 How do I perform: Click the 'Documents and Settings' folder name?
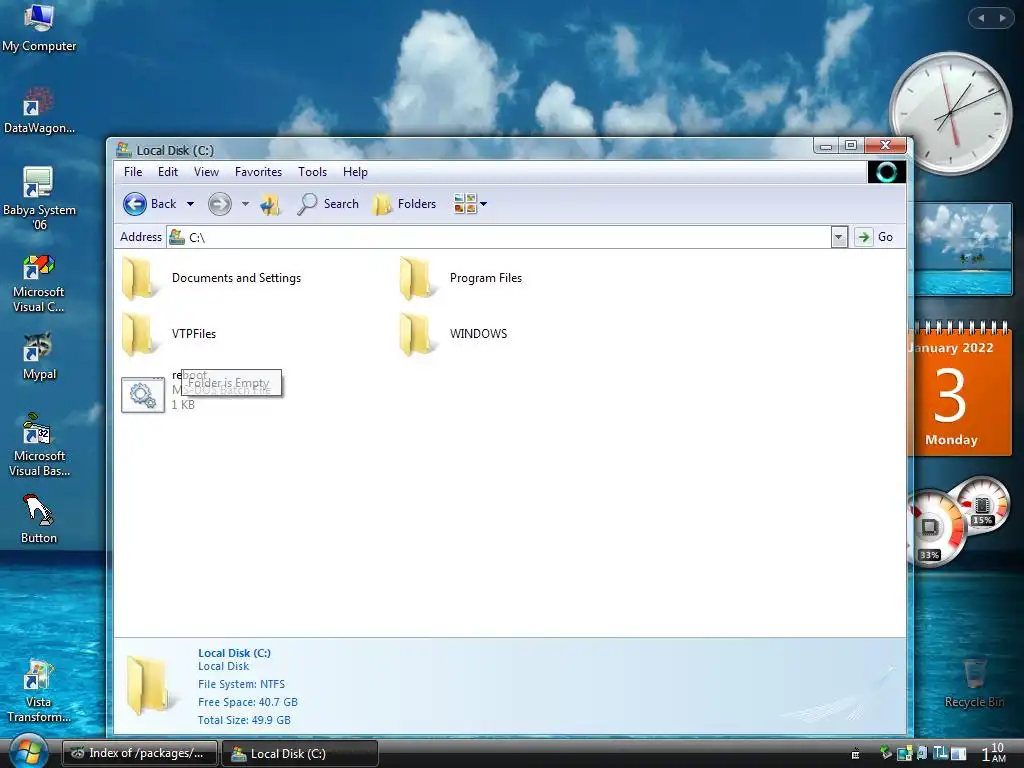click(x=236, y=278)
